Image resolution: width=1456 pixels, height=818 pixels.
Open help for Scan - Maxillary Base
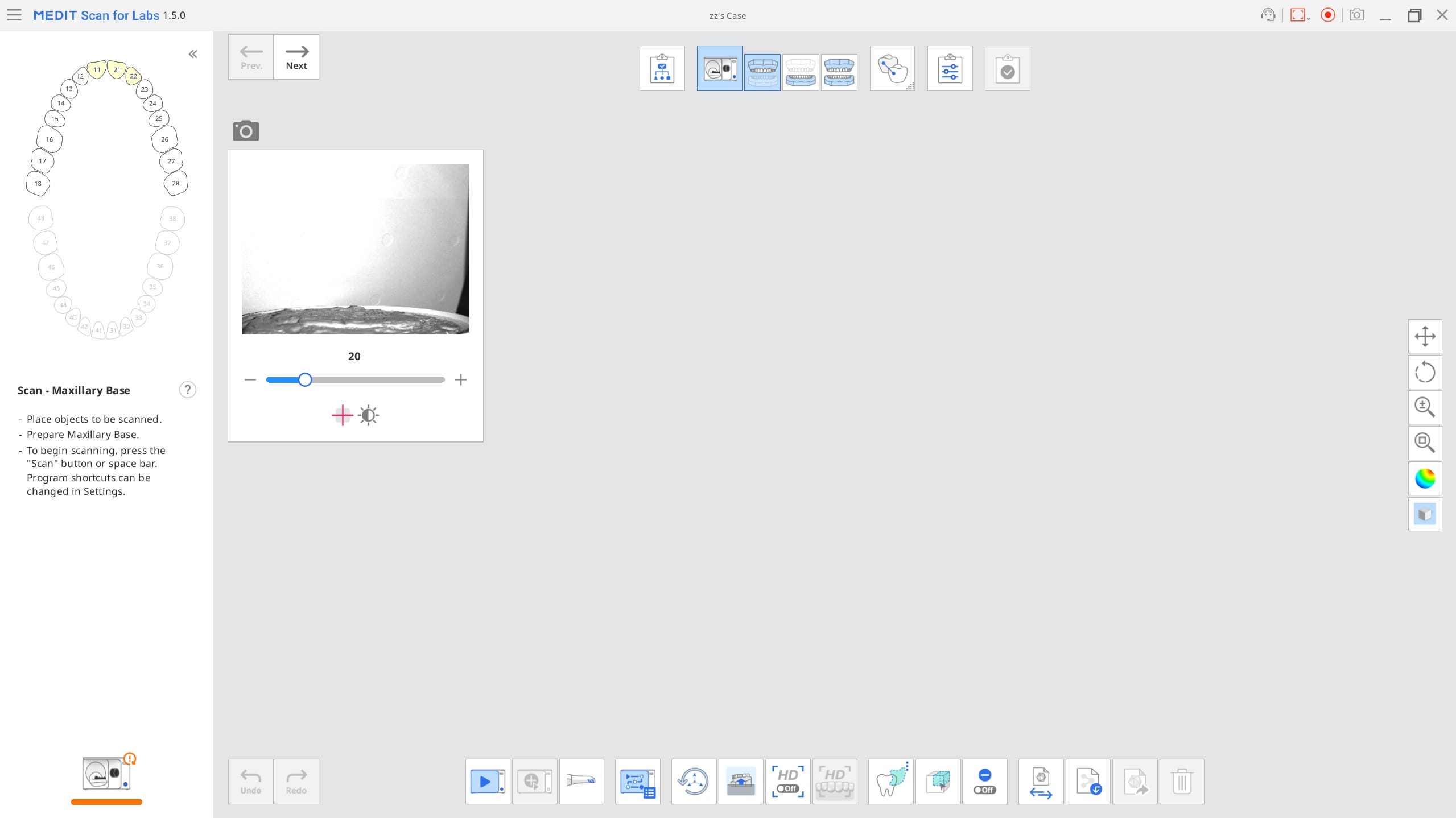pos(188,390)
